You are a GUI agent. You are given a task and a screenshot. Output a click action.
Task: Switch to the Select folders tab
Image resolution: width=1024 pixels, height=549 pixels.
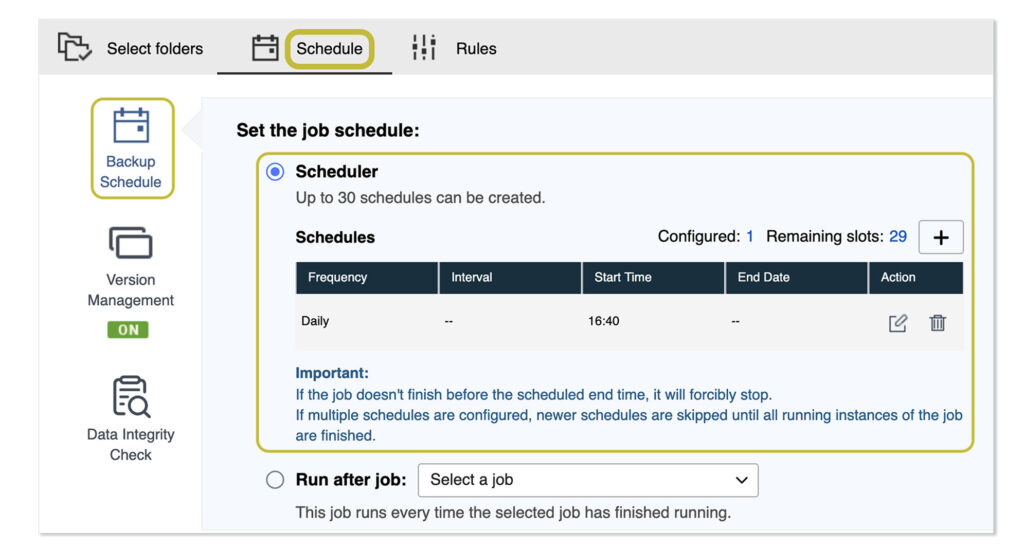[x=154, y=48]
